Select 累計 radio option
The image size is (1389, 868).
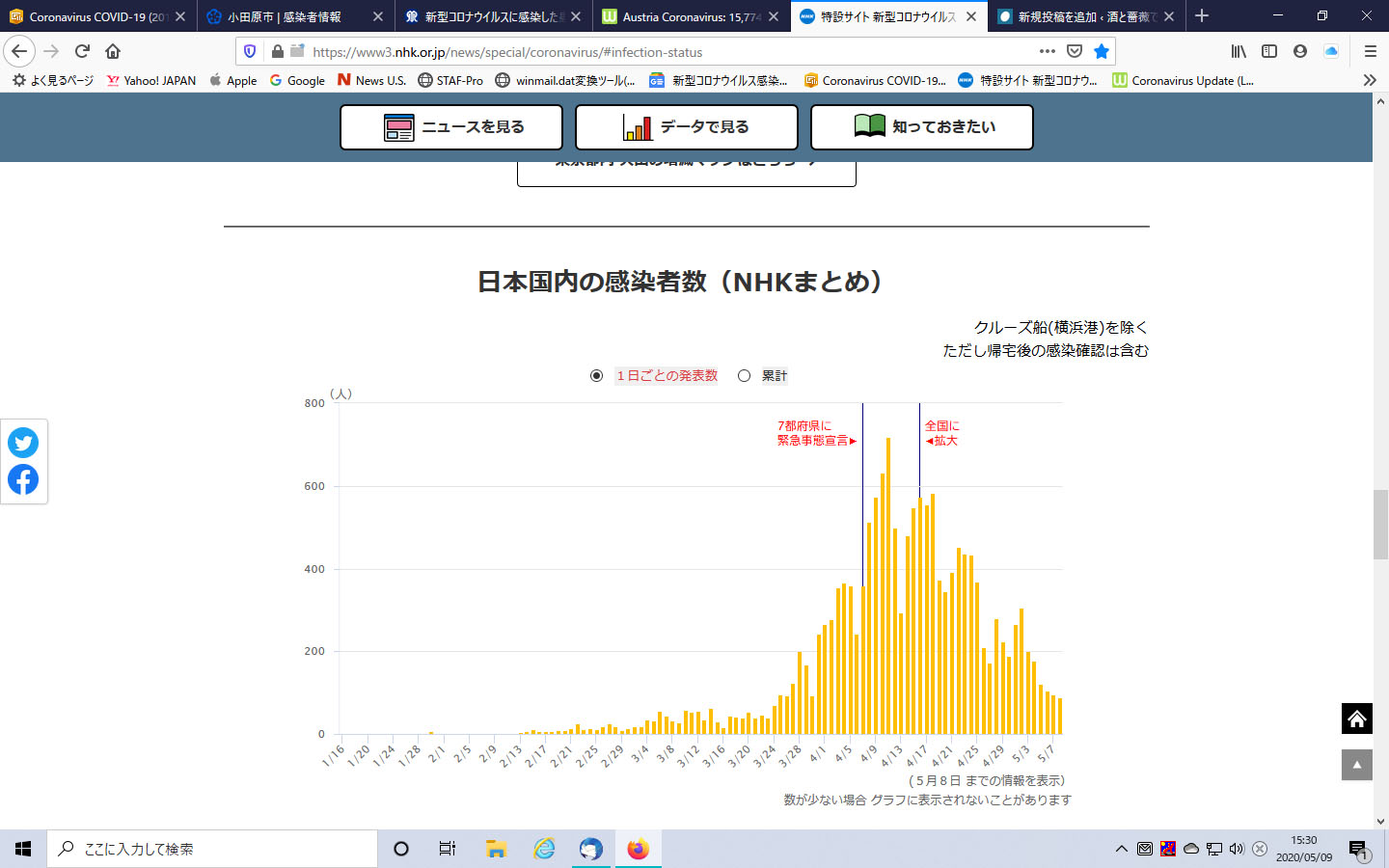click(744, 376)
